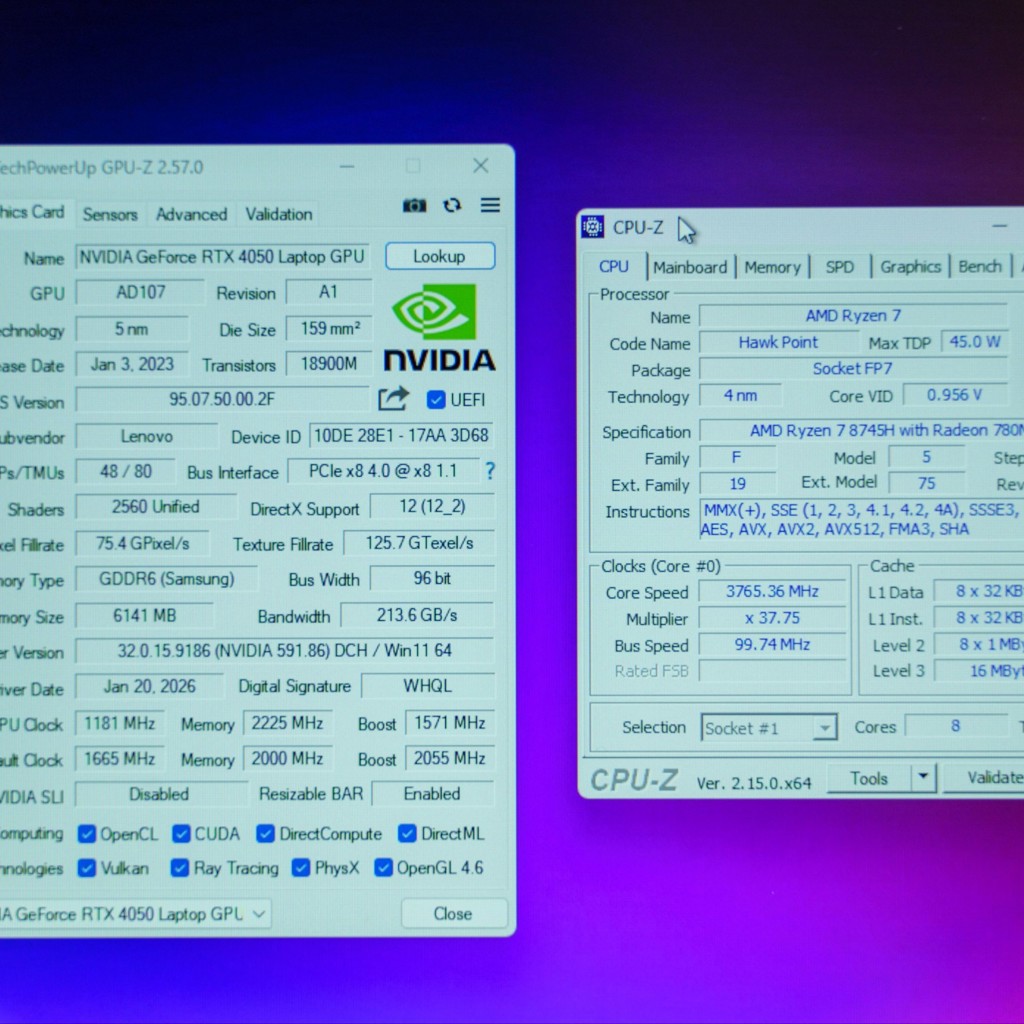Open the Memory tab in CPU-Z
This screenshot has height=1024, width=1024.
pos(773,267)
